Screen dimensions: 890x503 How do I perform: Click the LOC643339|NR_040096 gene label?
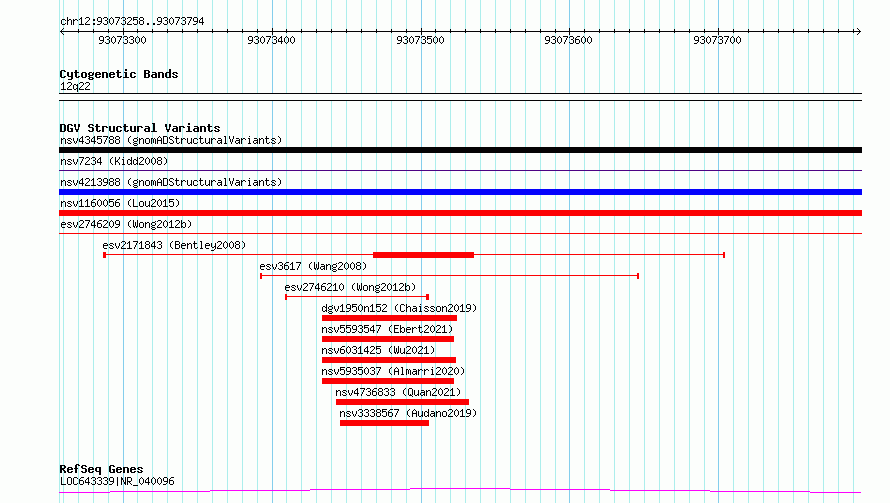click(x=117, y=481)
